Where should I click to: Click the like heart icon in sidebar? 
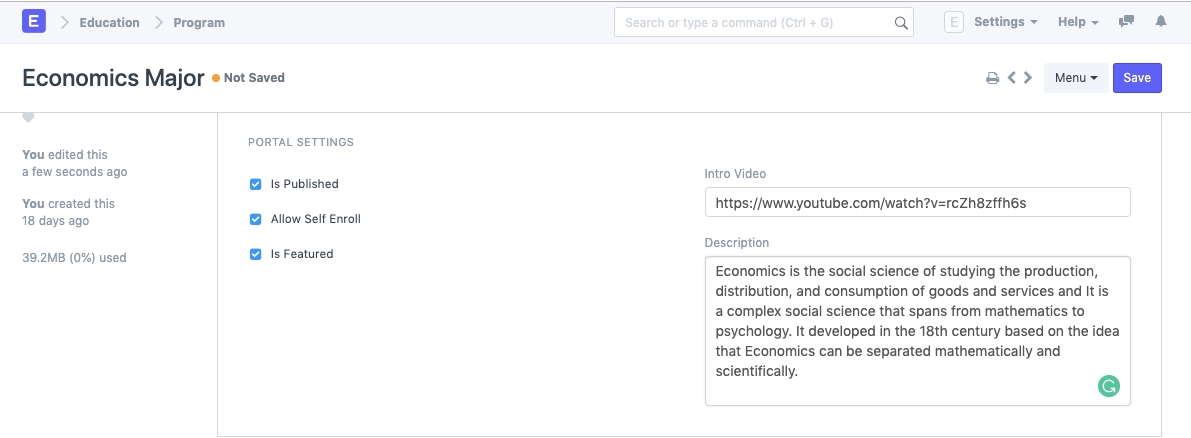28,118
